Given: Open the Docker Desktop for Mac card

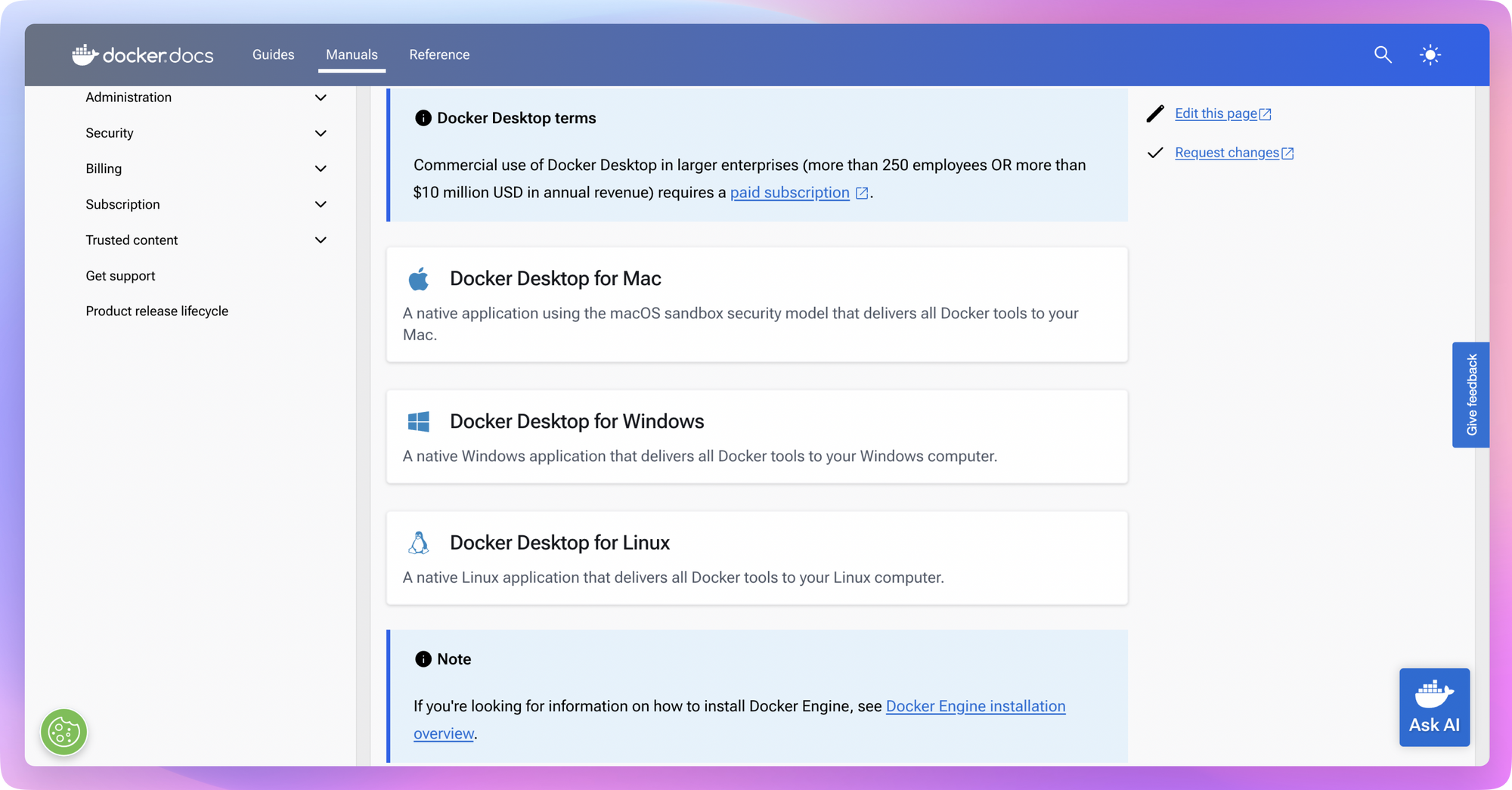Looking at the screenshot, I should point(757,305).
